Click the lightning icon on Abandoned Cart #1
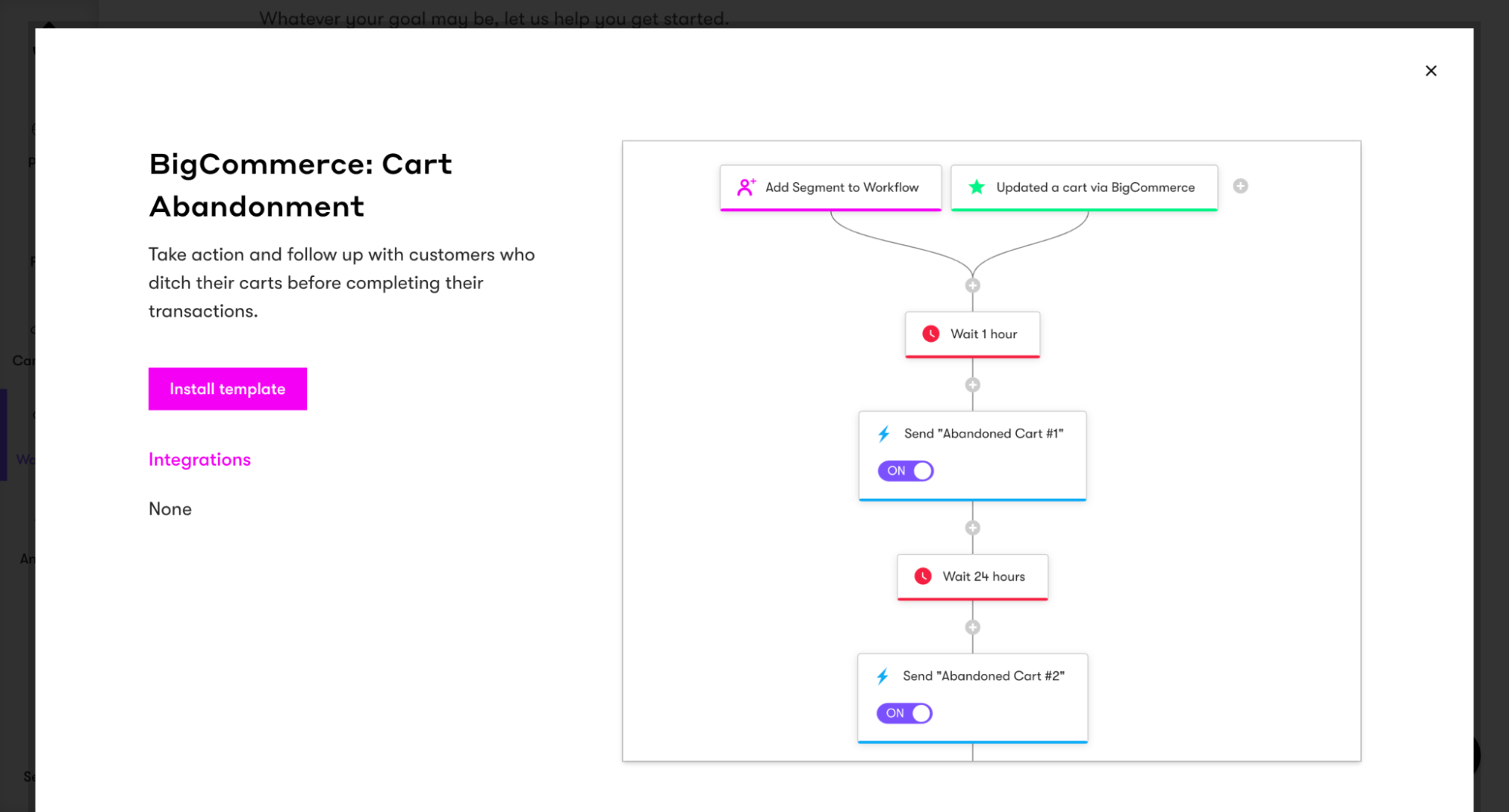This screenshot has height=812, width=1509. (883, 434)
